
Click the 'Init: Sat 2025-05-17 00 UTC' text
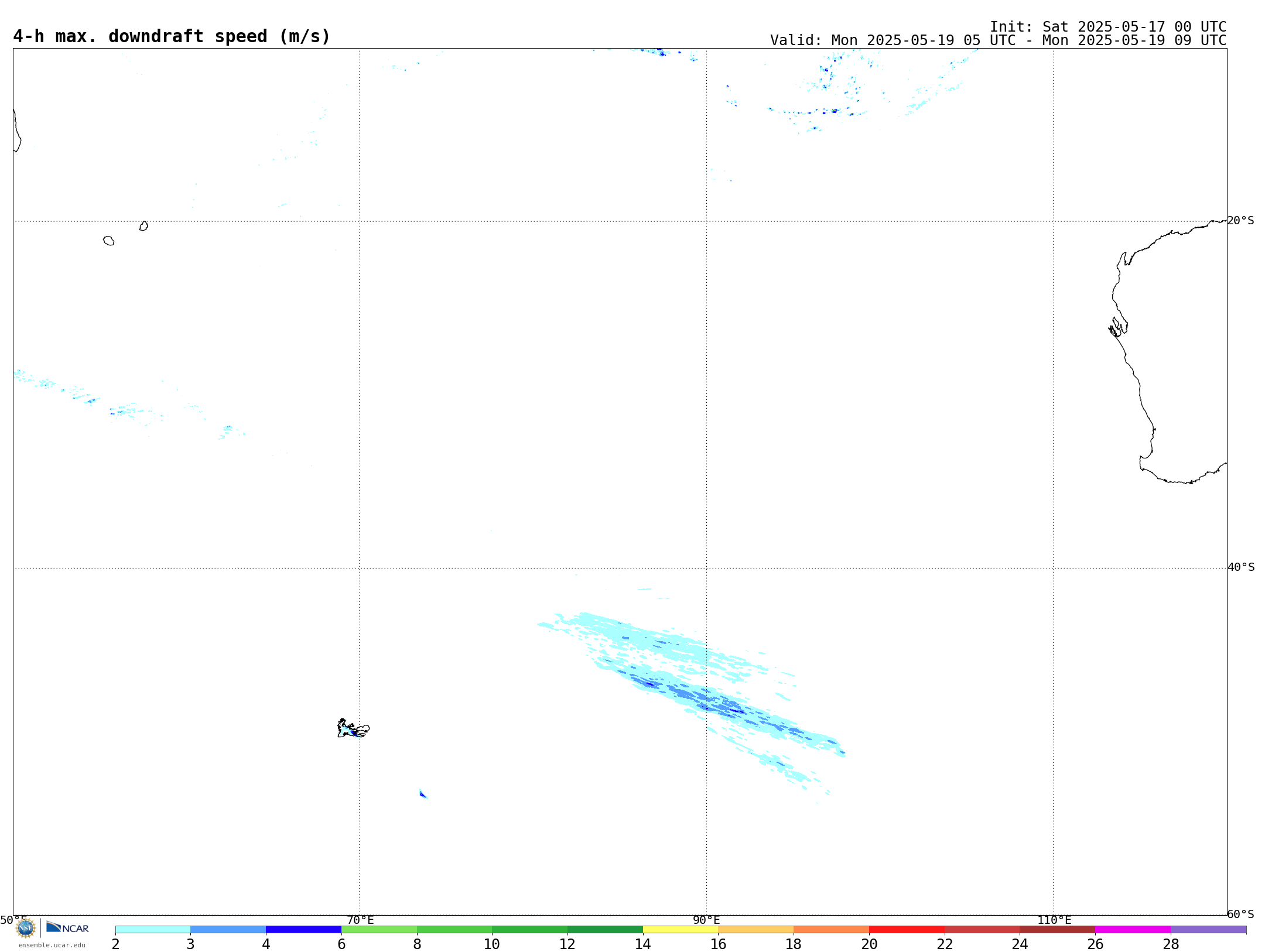click(1108, 27)
